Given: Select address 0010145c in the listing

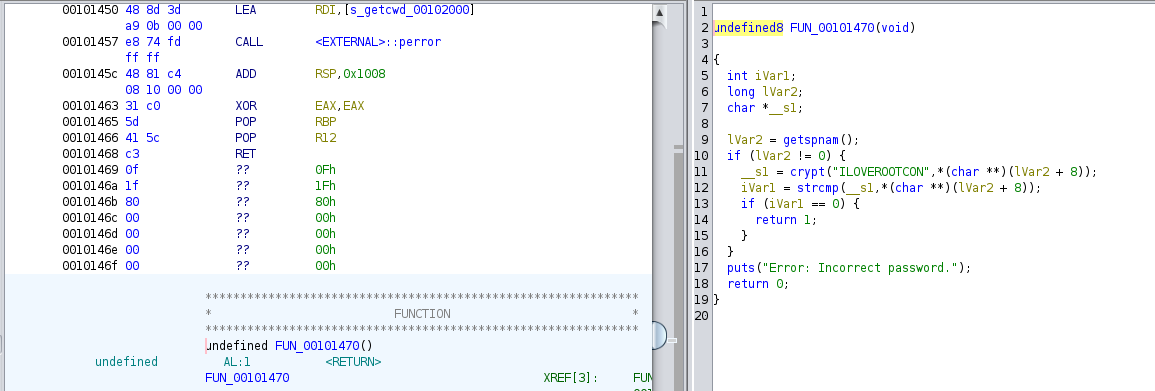Looking at the screenshot, I should point(90,74).
